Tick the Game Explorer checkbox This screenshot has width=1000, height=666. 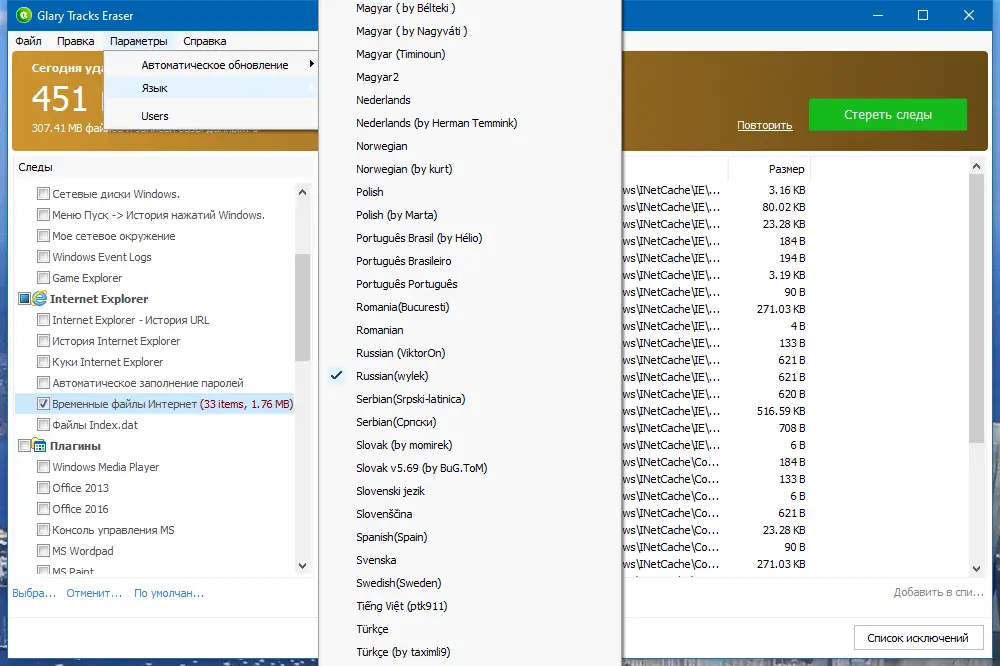click(x=43, y=278)
